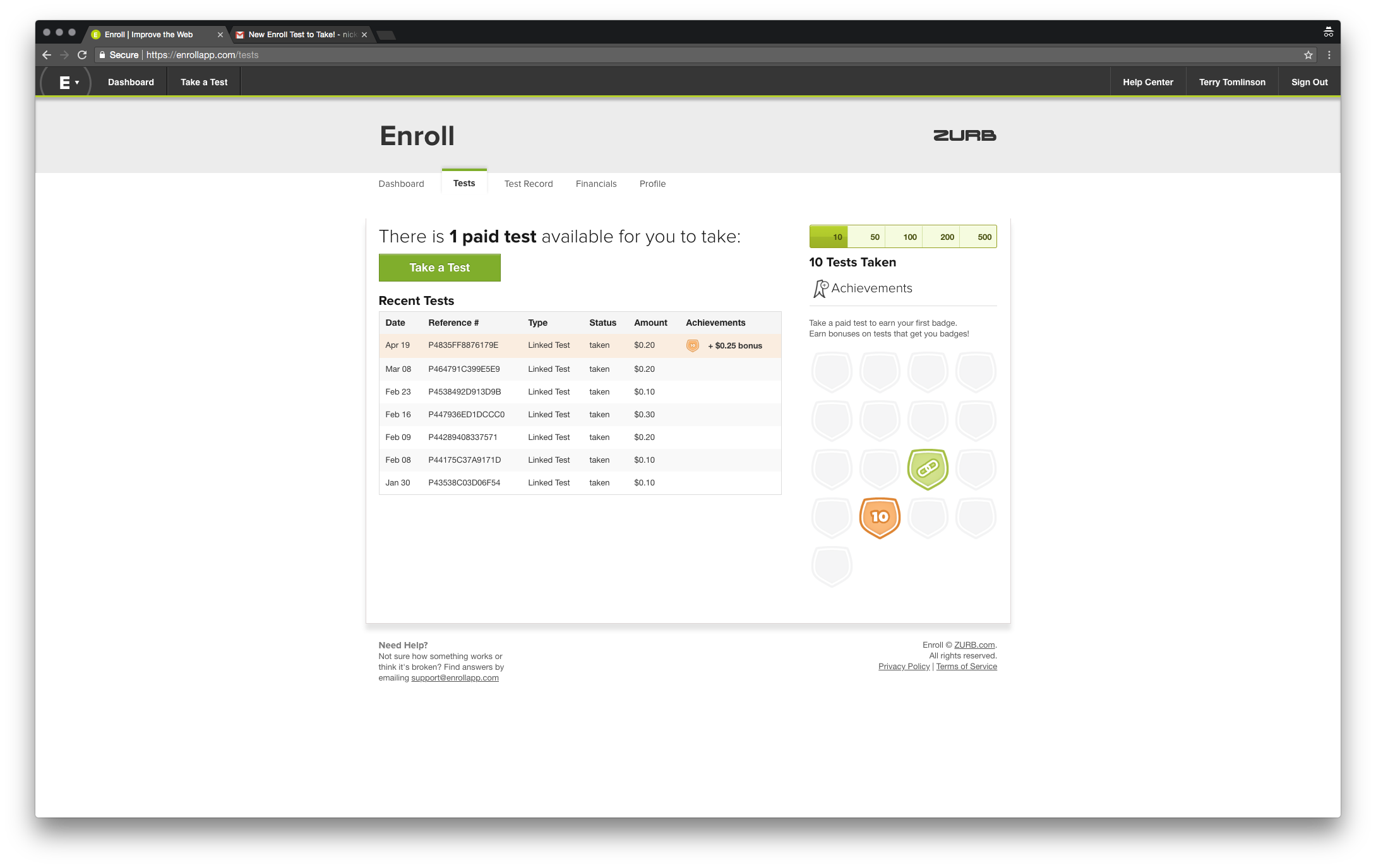Viewport: 1376px width, 868px height.
Task: Open a new browser tab
Action: [x=386, y=35]
